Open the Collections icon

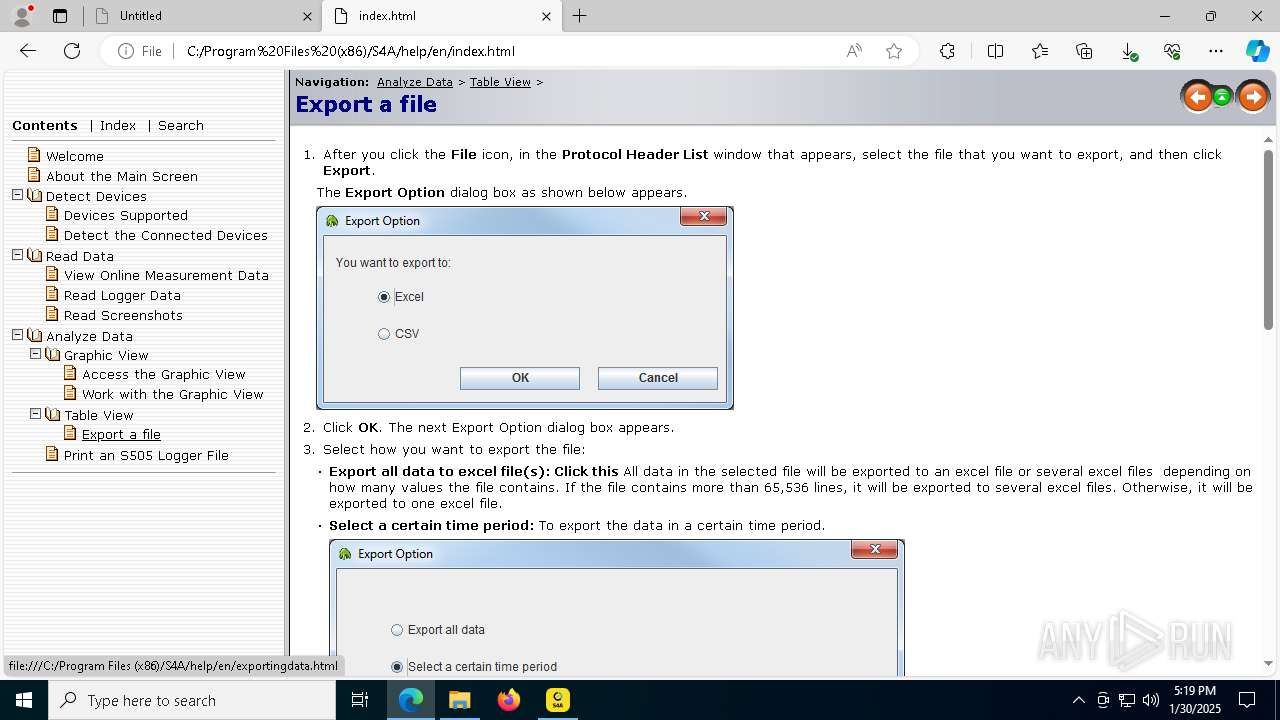[x=1084, y=51]
